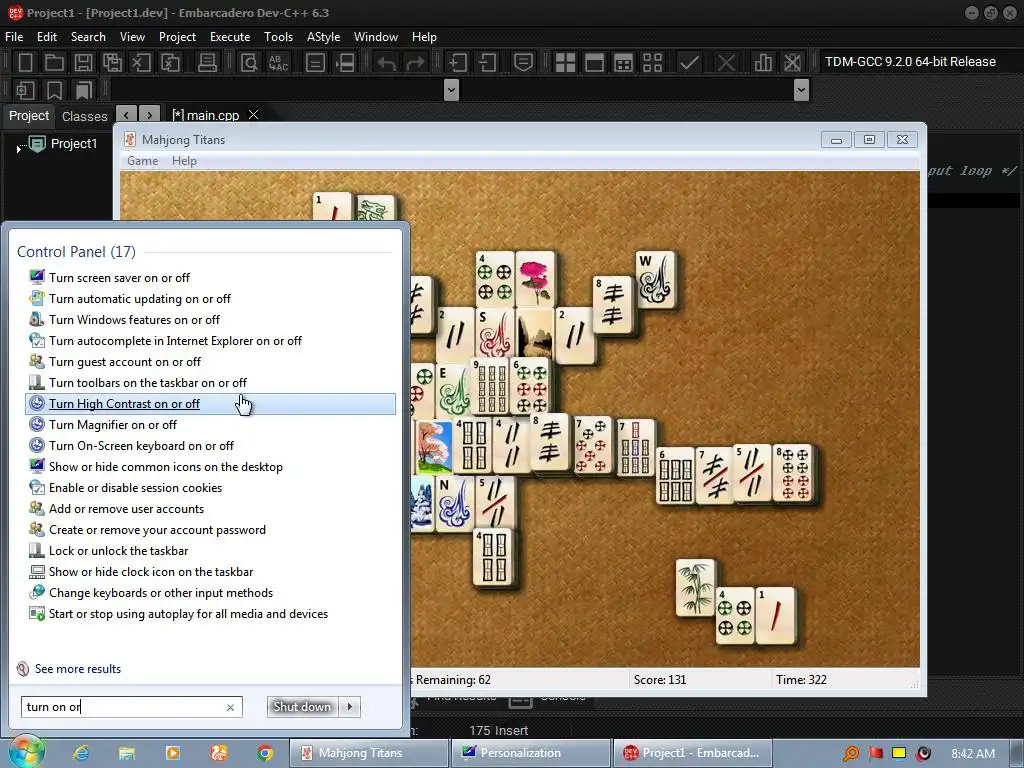Click the Redo arrow in Dev-C++ toolbar
1024x768 pixels.
(x=415, y=63)
